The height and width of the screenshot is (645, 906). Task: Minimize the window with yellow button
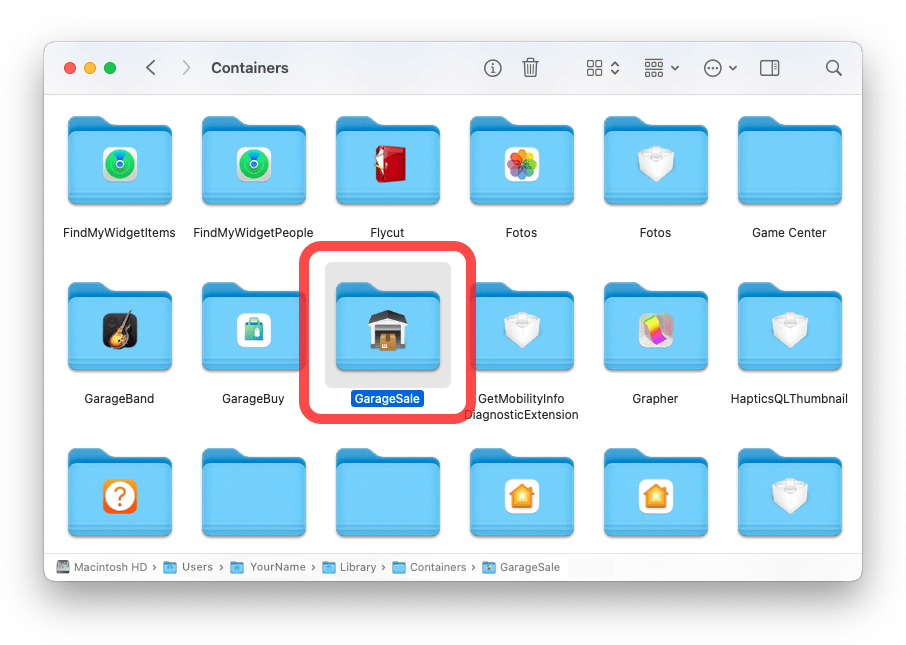[x=90, y=68]
